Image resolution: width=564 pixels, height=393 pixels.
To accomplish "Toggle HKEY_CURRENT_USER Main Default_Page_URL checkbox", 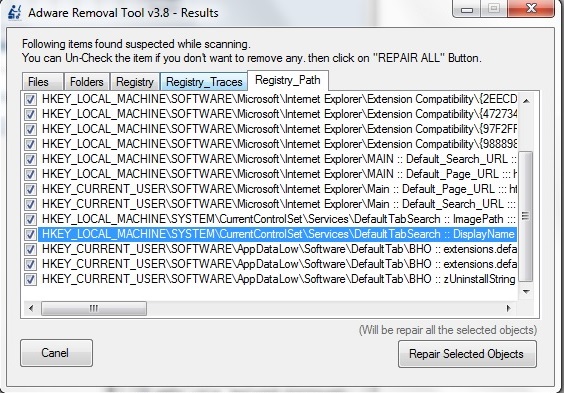I will (30, 189).
